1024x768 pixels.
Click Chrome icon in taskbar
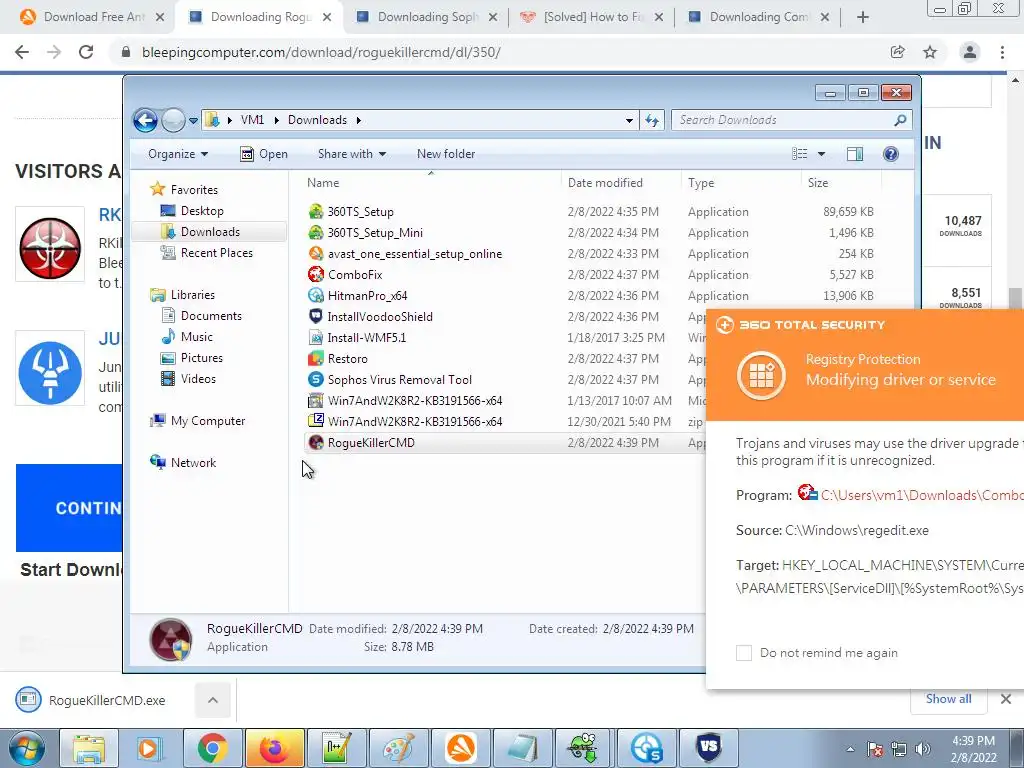pyautogui.click(x=212, y=748)
